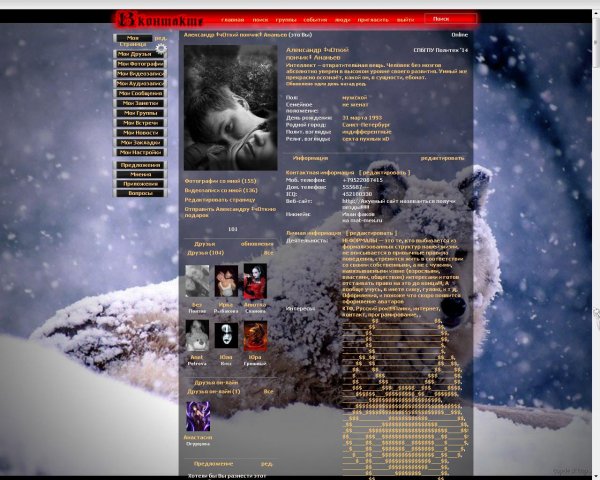The image size is (600, 480).
Task: Open friend Ирка's avatar
Action: pyautogui.click(x=226, y=281)
